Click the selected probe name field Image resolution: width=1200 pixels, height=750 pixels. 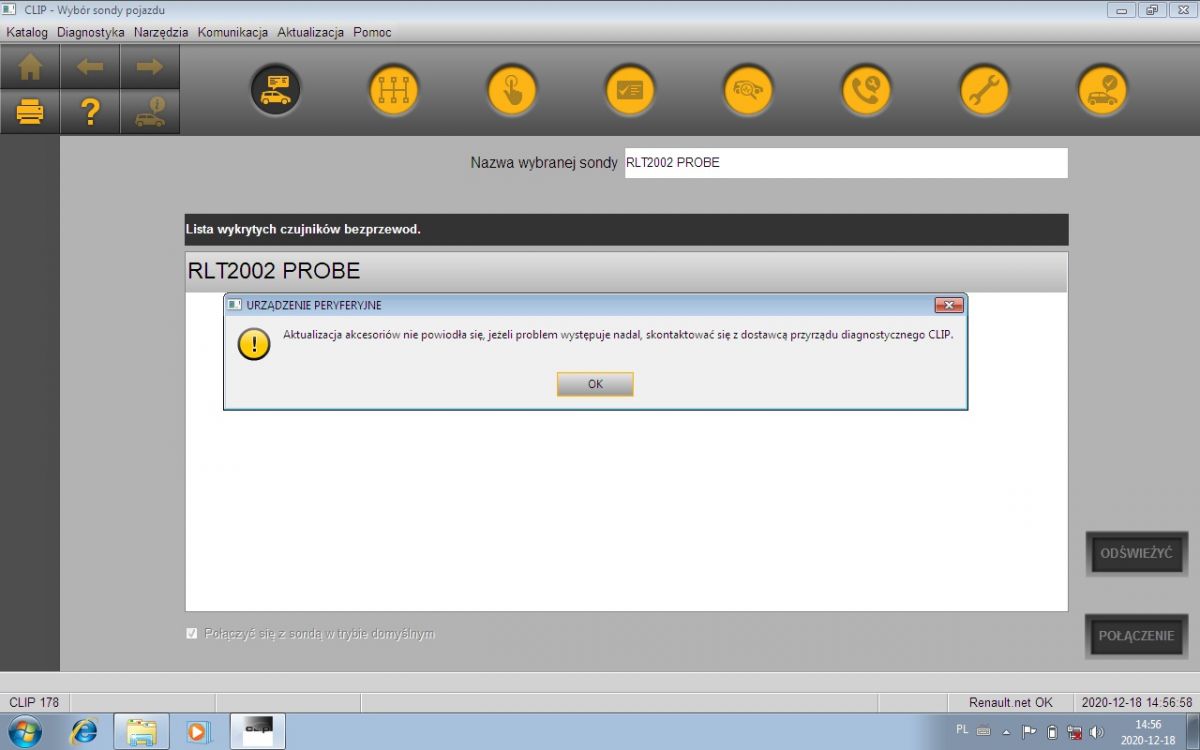pyautogui.click(x=846, y=163)
